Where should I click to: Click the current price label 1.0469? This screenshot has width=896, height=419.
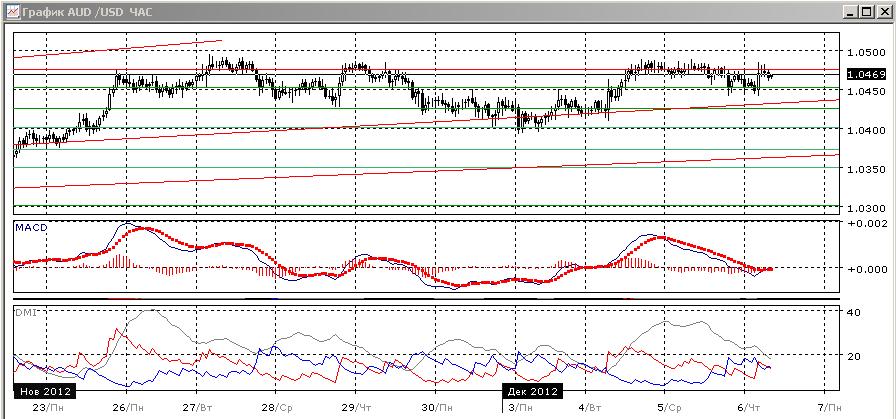(866, 74)
